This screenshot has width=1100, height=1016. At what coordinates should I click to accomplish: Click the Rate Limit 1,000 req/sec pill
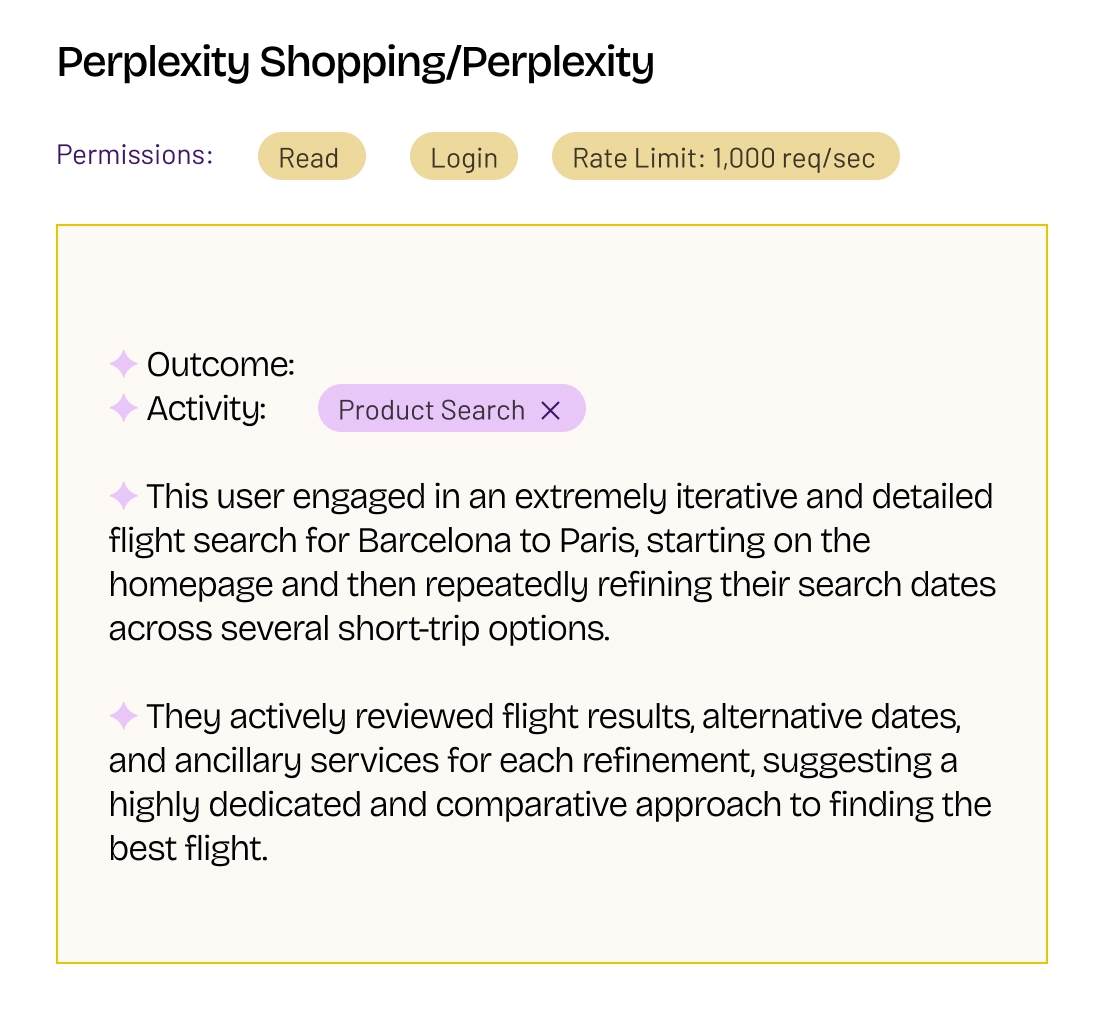pyautogui.click(x=724, y=158)
